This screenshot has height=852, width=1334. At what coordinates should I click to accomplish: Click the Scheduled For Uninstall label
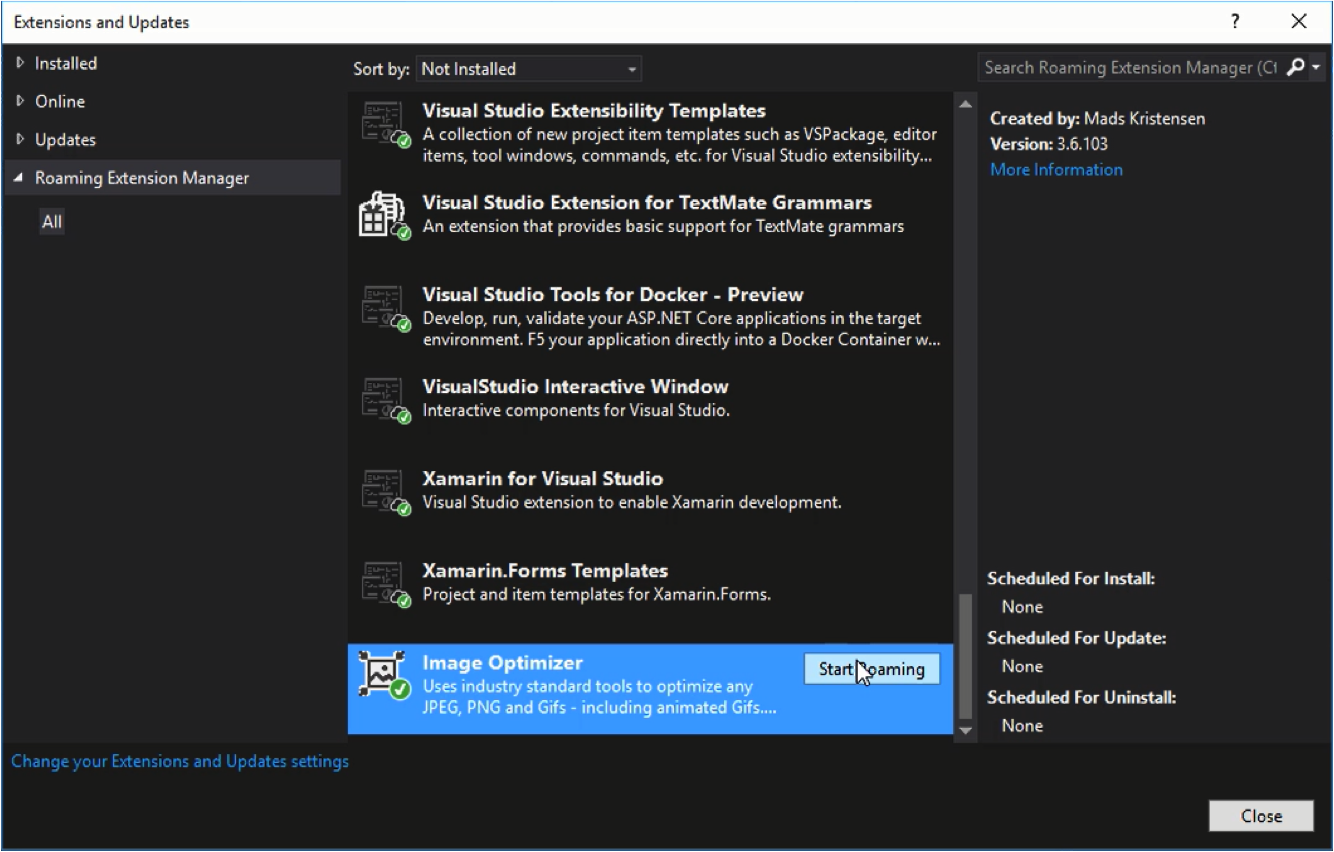[1082, 698]
